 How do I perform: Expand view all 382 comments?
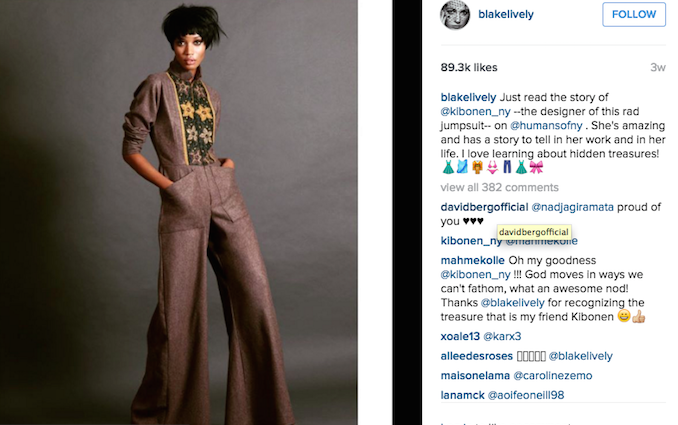point(499,187)
